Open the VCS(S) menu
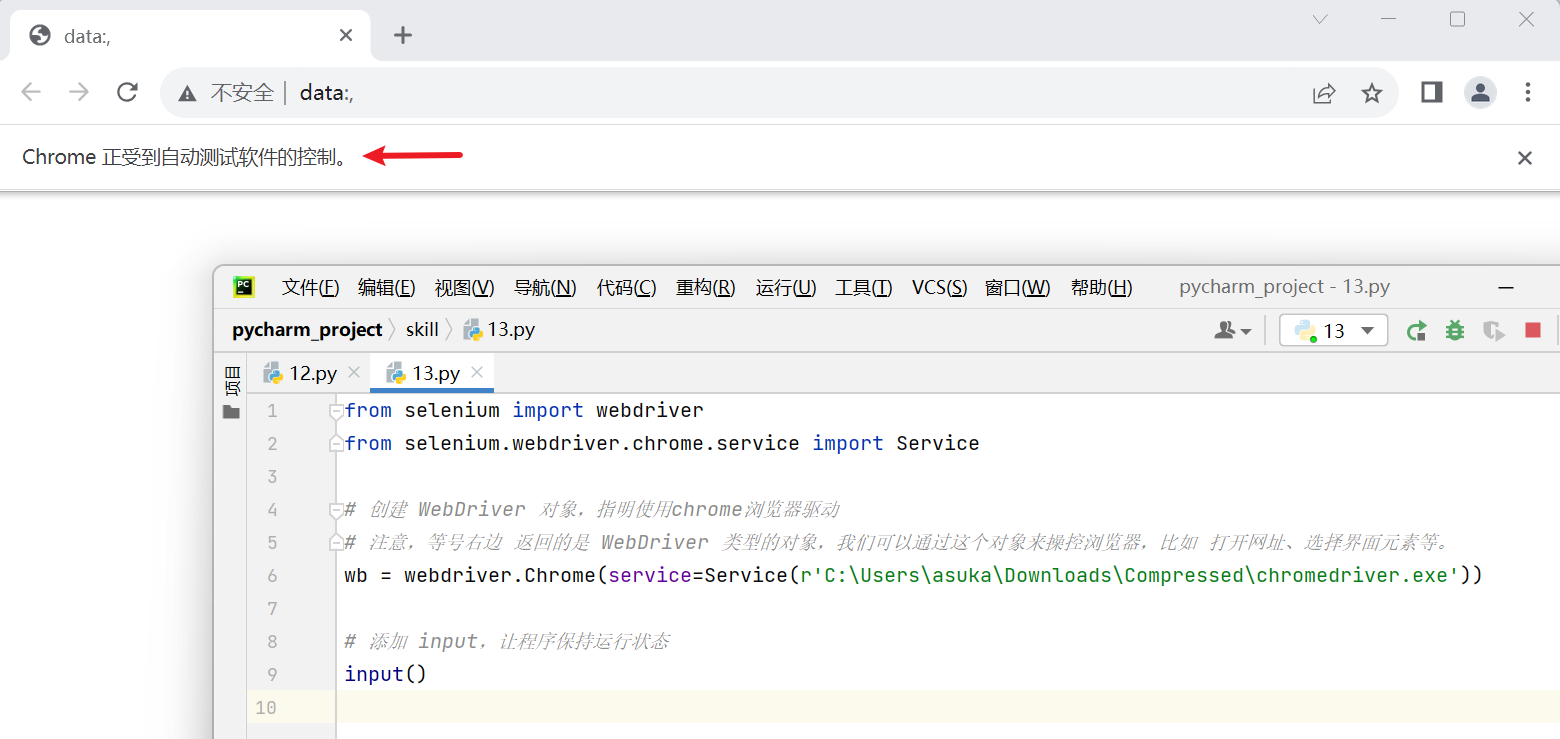The width and height of the screenshot is (1560, 739). (939, 288)
